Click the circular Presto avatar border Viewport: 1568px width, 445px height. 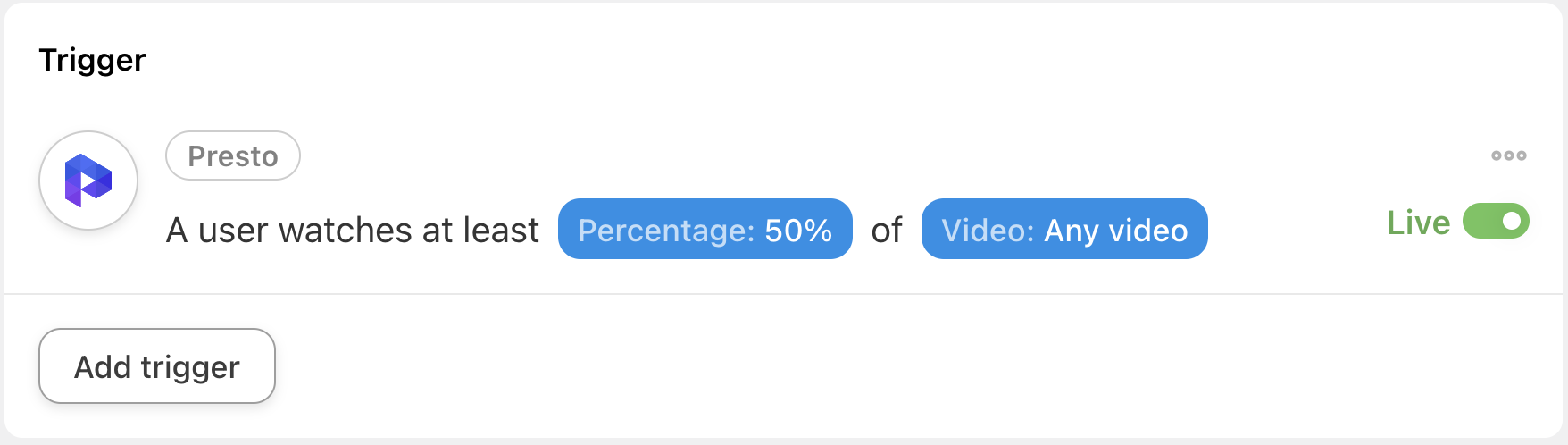pos(88,181)
